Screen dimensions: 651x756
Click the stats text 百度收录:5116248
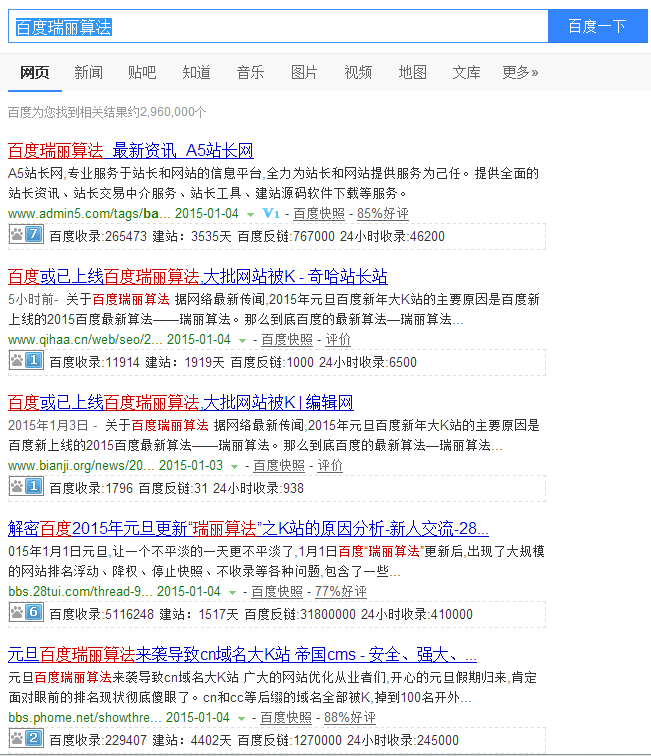tap(102, 614)
